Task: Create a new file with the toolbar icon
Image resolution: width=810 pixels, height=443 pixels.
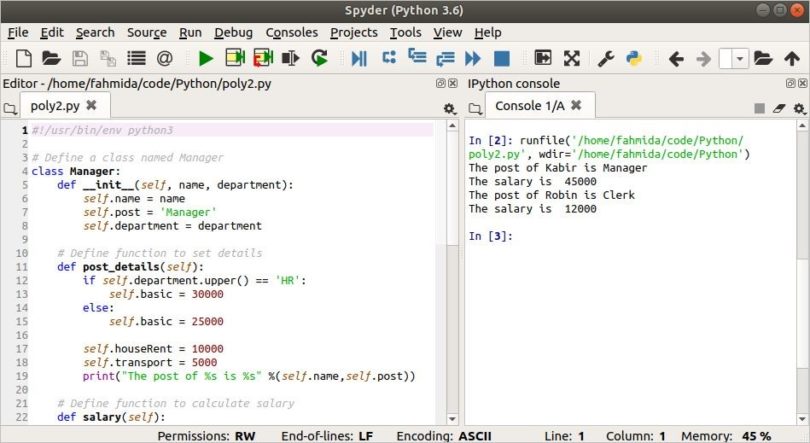Action: tap(24, 58)
